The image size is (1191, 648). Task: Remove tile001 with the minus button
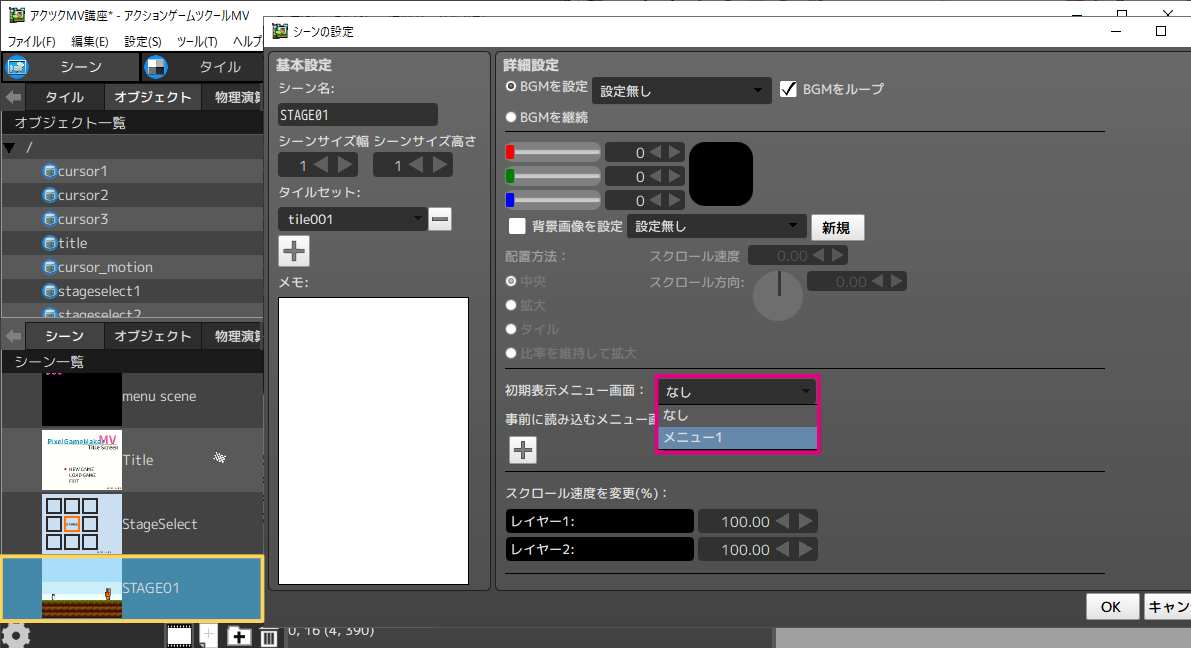[x=440, y=219]
